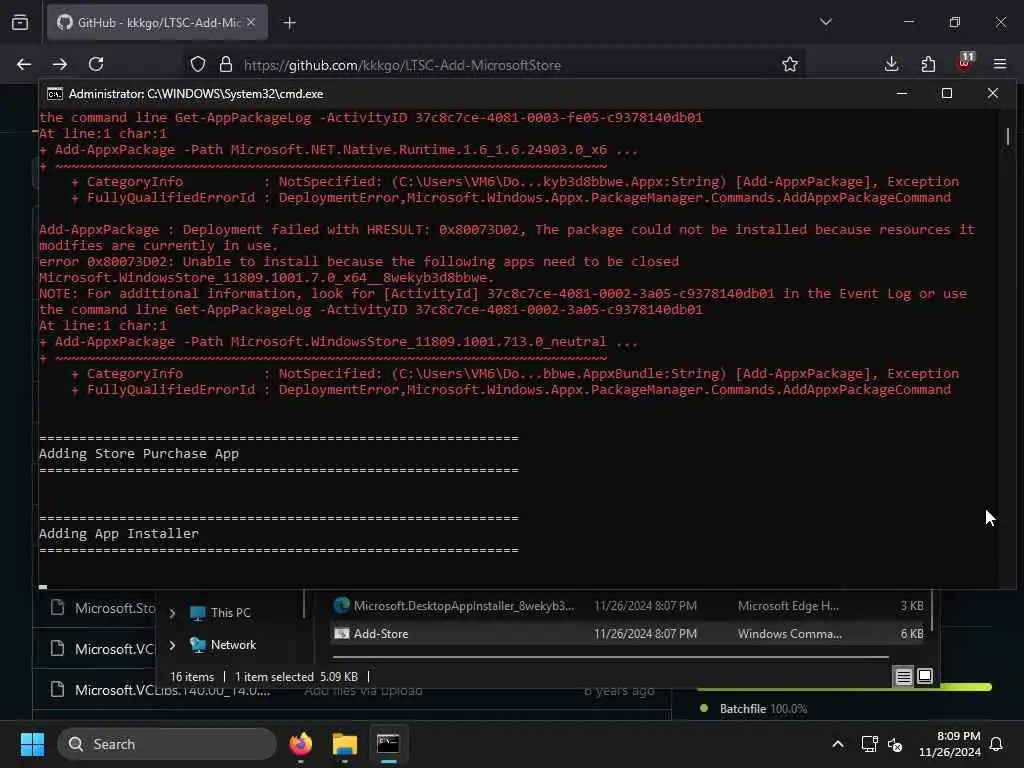The width and height of the screenshot is (1024, 768).
Task: Click the GitHub URL address bar
Action: (402, 65)
